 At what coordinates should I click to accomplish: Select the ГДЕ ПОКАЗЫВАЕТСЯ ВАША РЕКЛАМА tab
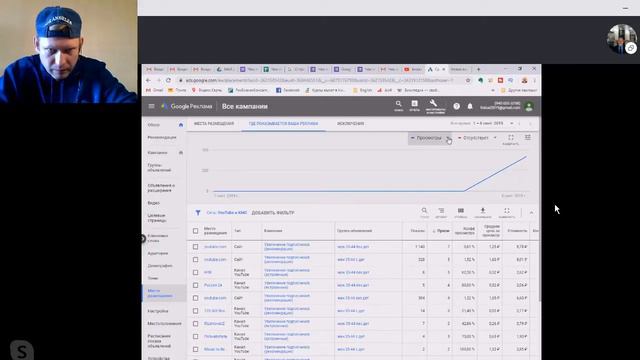pos(283,124)
